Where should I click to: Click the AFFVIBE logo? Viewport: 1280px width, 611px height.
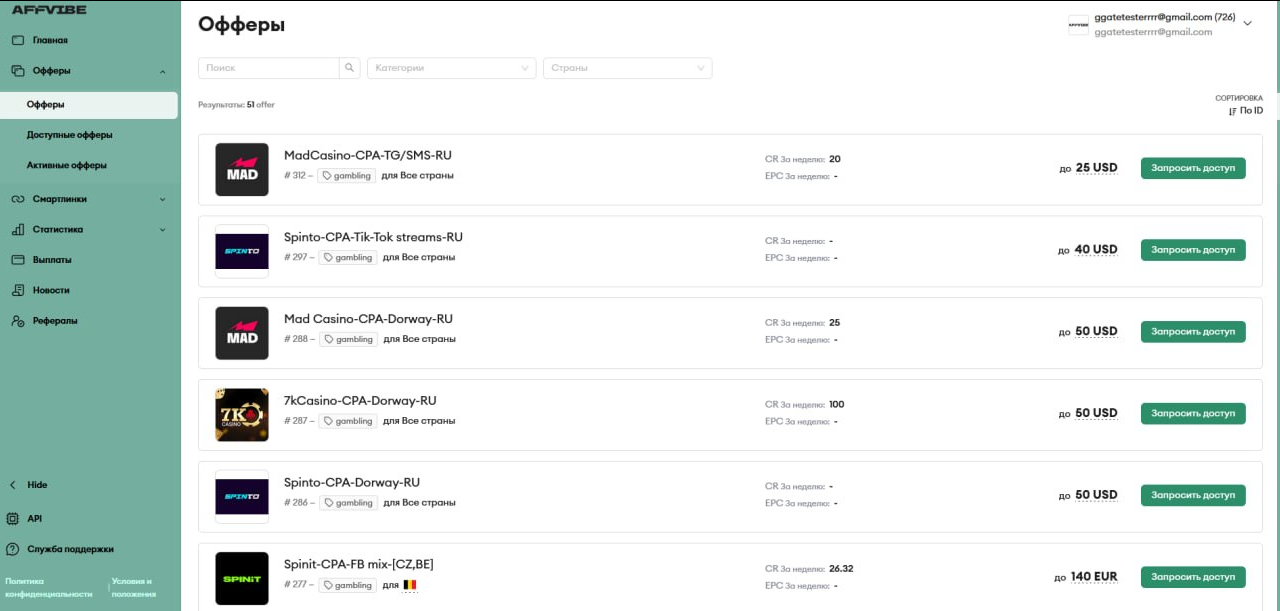(x=48, y=10)
